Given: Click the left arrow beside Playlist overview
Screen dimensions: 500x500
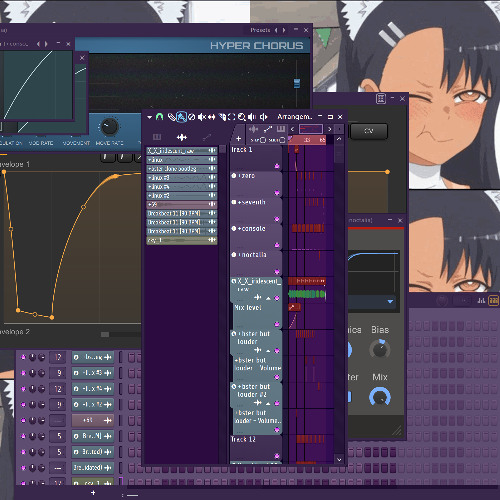Looking at the screenshot, I should coord(292,129).
